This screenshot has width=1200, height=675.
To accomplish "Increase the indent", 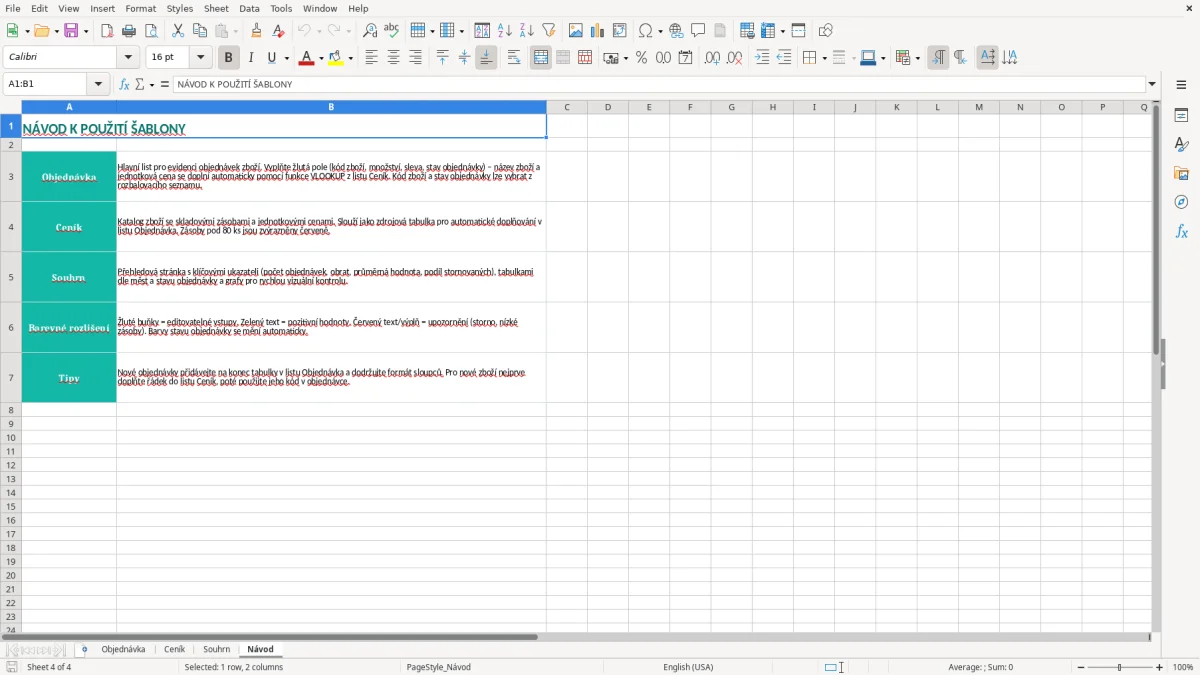I will coord(762,58).
